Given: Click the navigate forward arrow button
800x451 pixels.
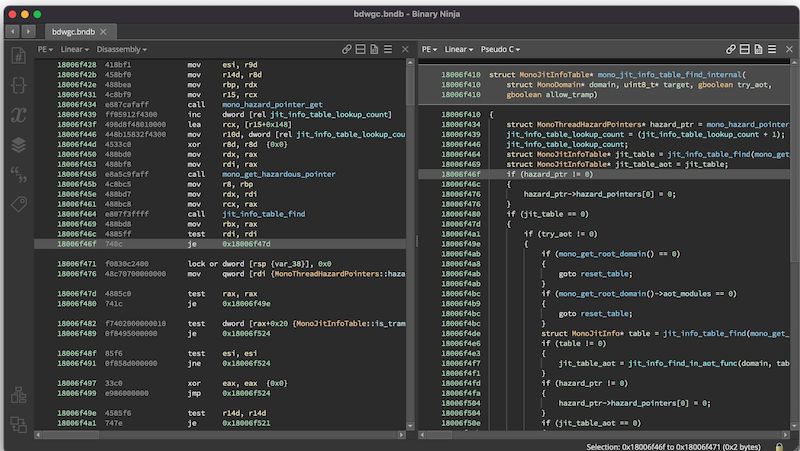Looking at the screenshot, I should (x=28, y=32).
